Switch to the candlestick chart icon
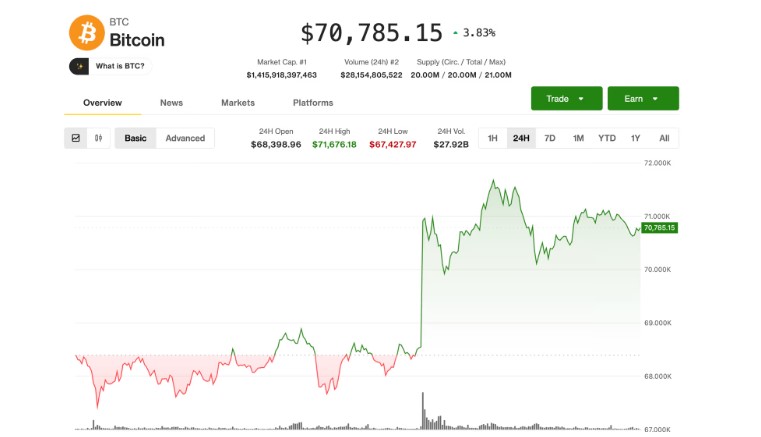Screen dimensions: 761x437 98,138
